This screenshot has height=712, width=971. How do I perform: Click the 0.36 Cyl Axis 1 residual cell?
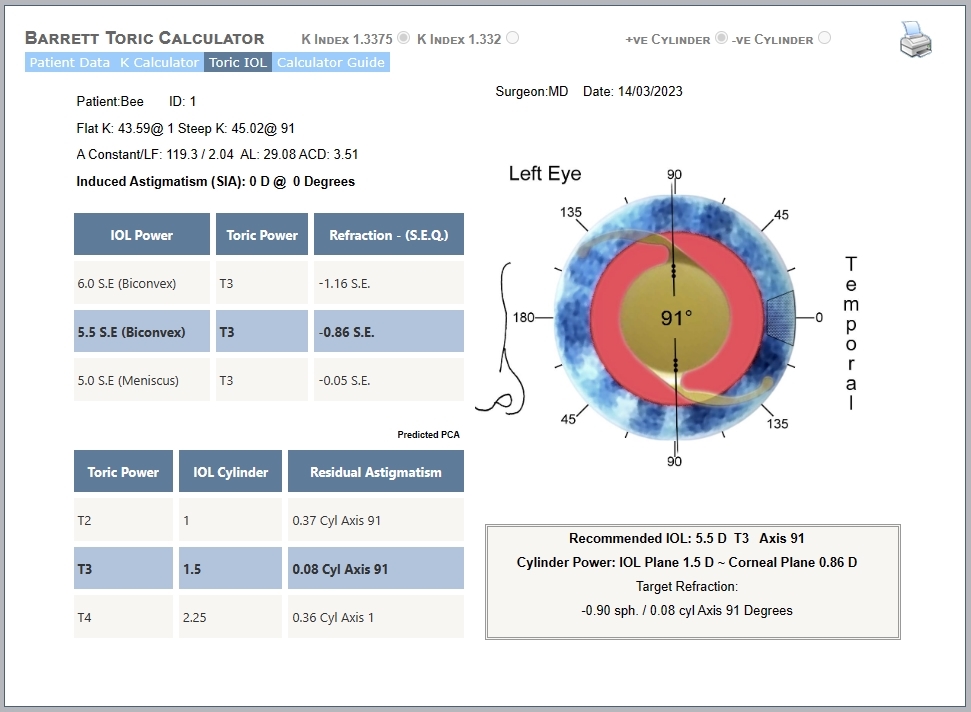(376, 617)
